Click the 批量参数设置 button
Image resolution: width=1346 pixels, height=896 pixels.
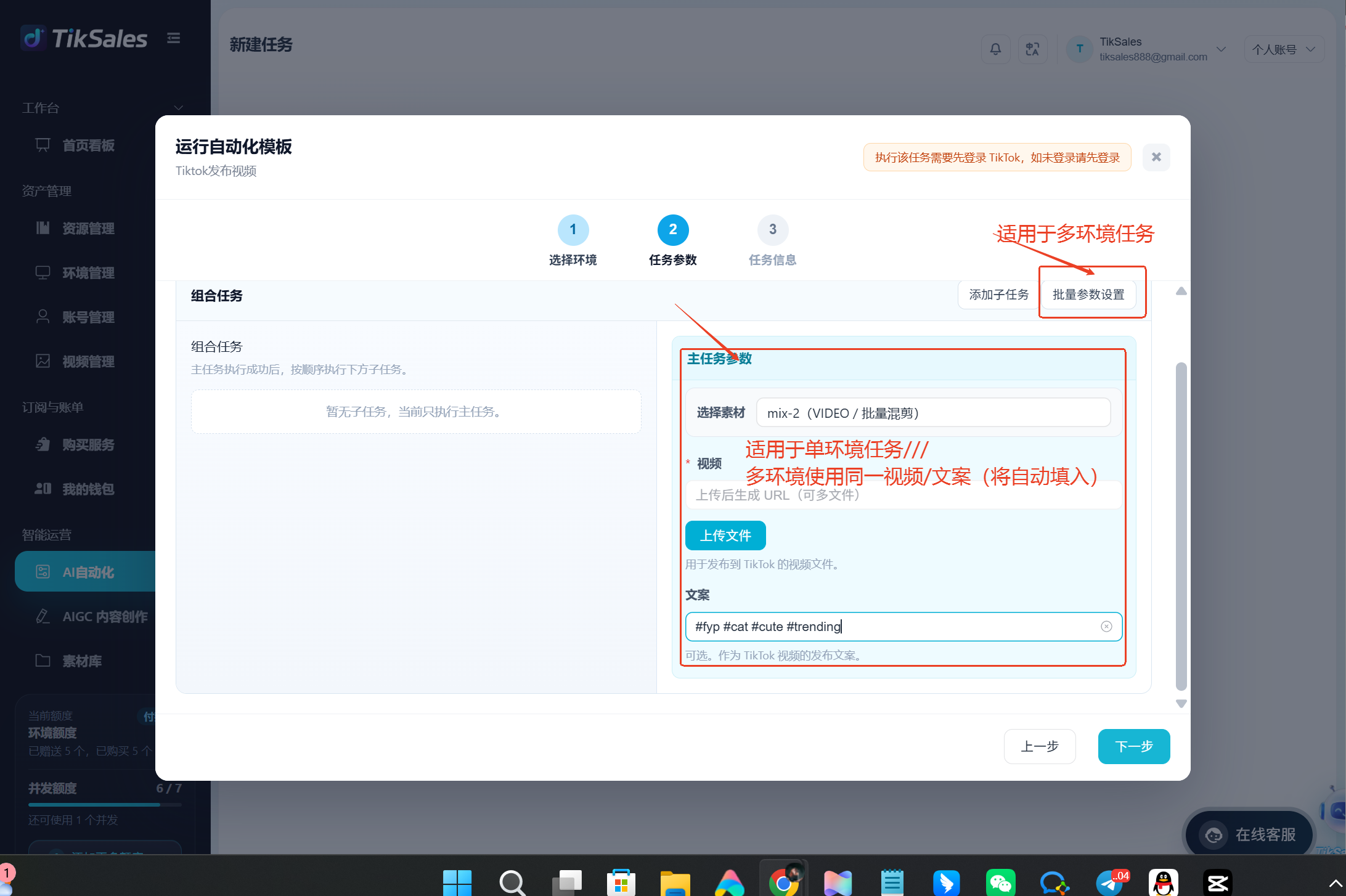1088,295
